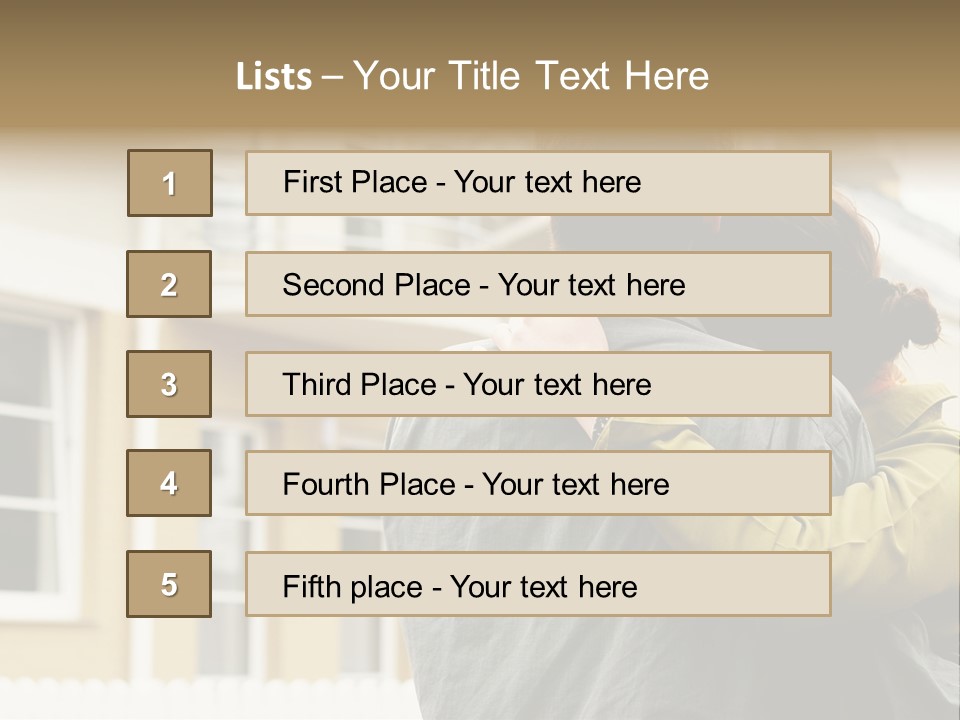This screenshot has width=960, height=720.
Task: Click the number 4 box
Action: (169, 483)
